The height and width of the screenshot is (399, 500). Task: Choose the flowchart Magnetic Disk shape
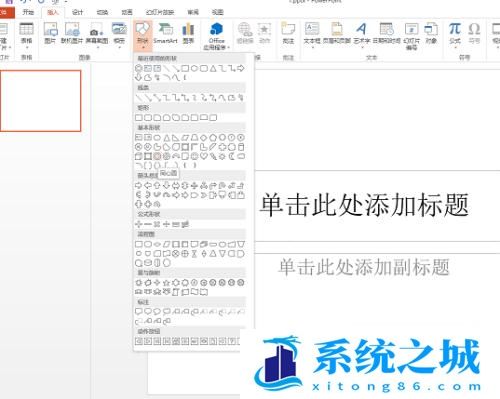pos(148,263)
